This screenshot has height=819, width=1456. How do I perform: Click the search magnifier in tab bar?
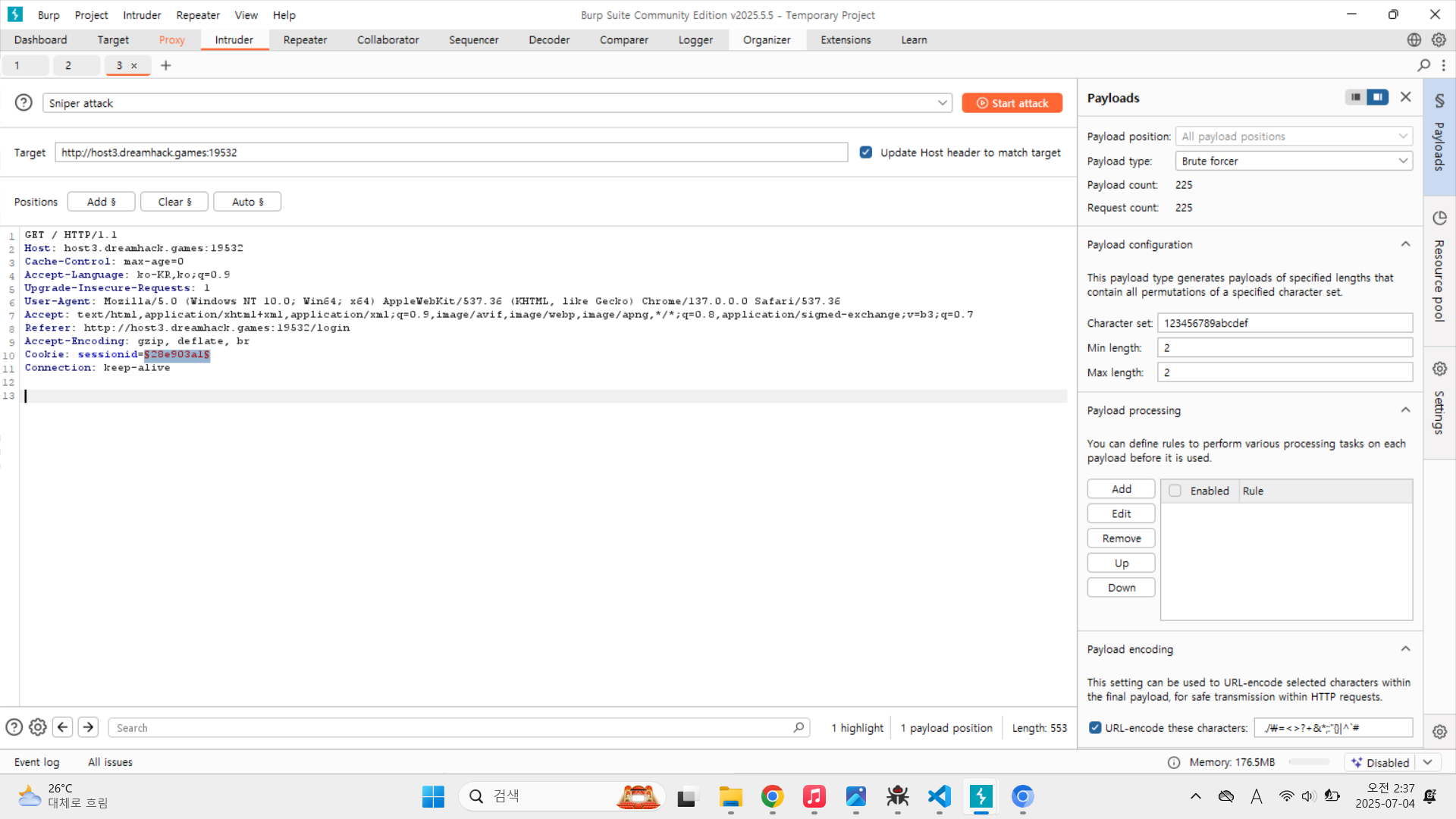(x=1423, y=65)
